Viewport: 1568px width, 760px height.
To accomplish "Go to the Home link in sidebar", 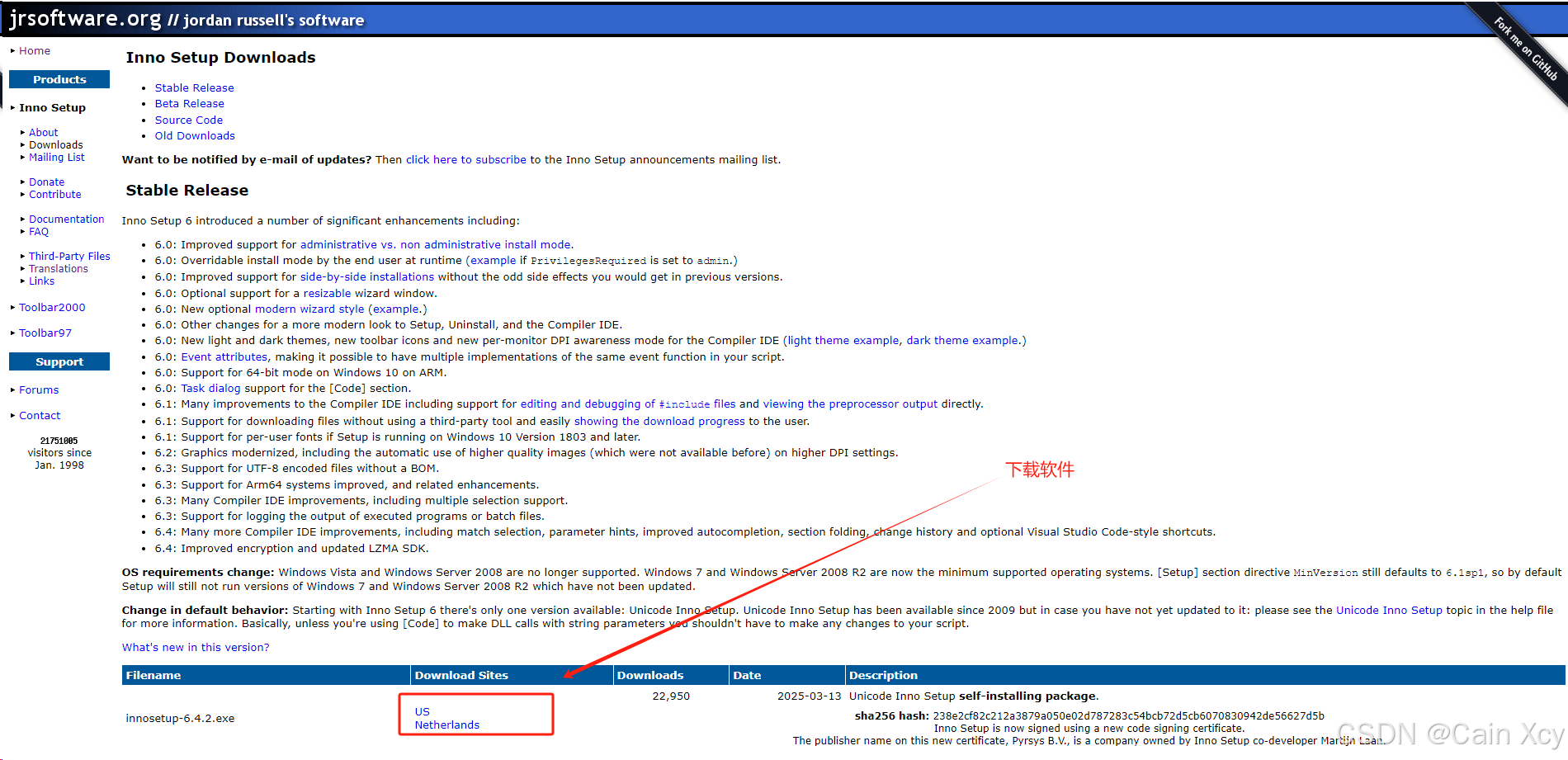I will pos(35,51).
